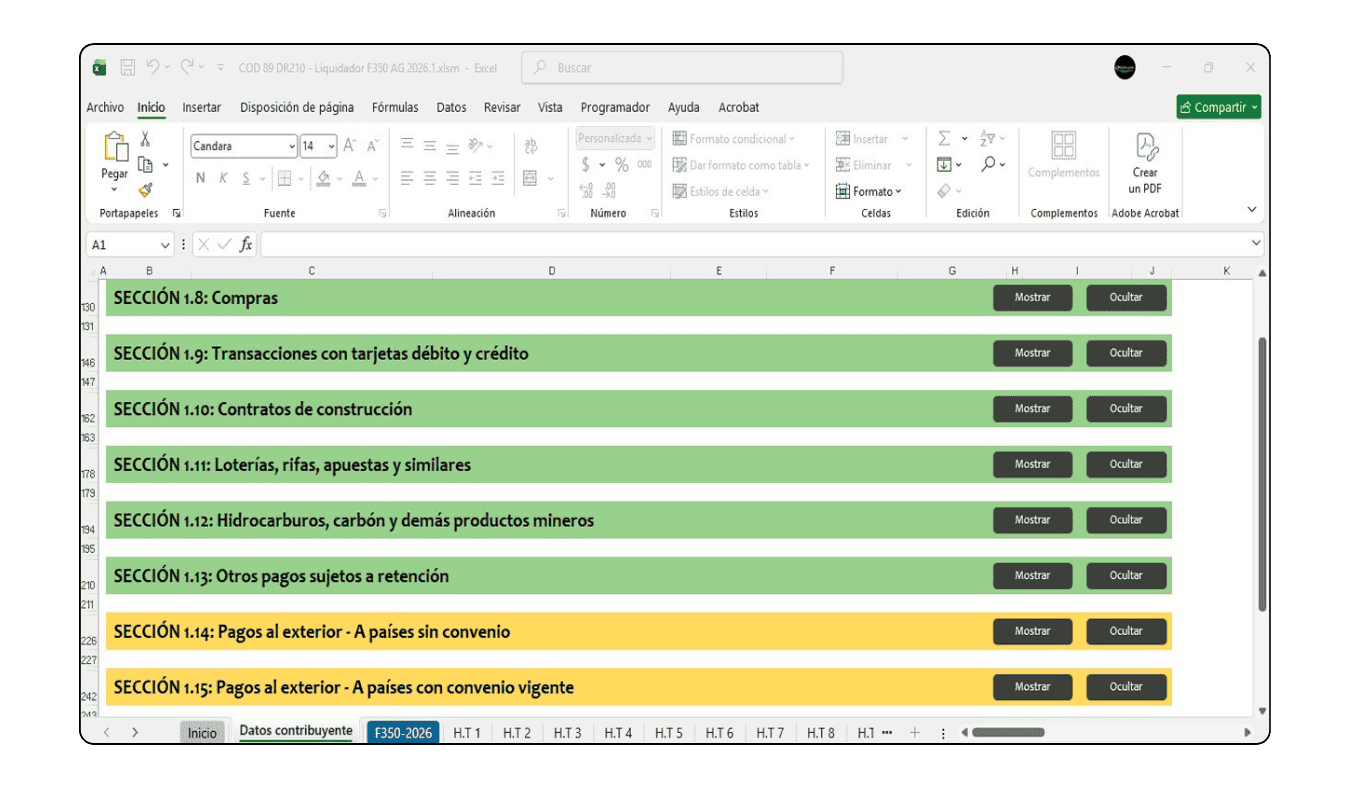Click the Pegar clipboard icon
Screen dimensions: 1350x788
115,150
